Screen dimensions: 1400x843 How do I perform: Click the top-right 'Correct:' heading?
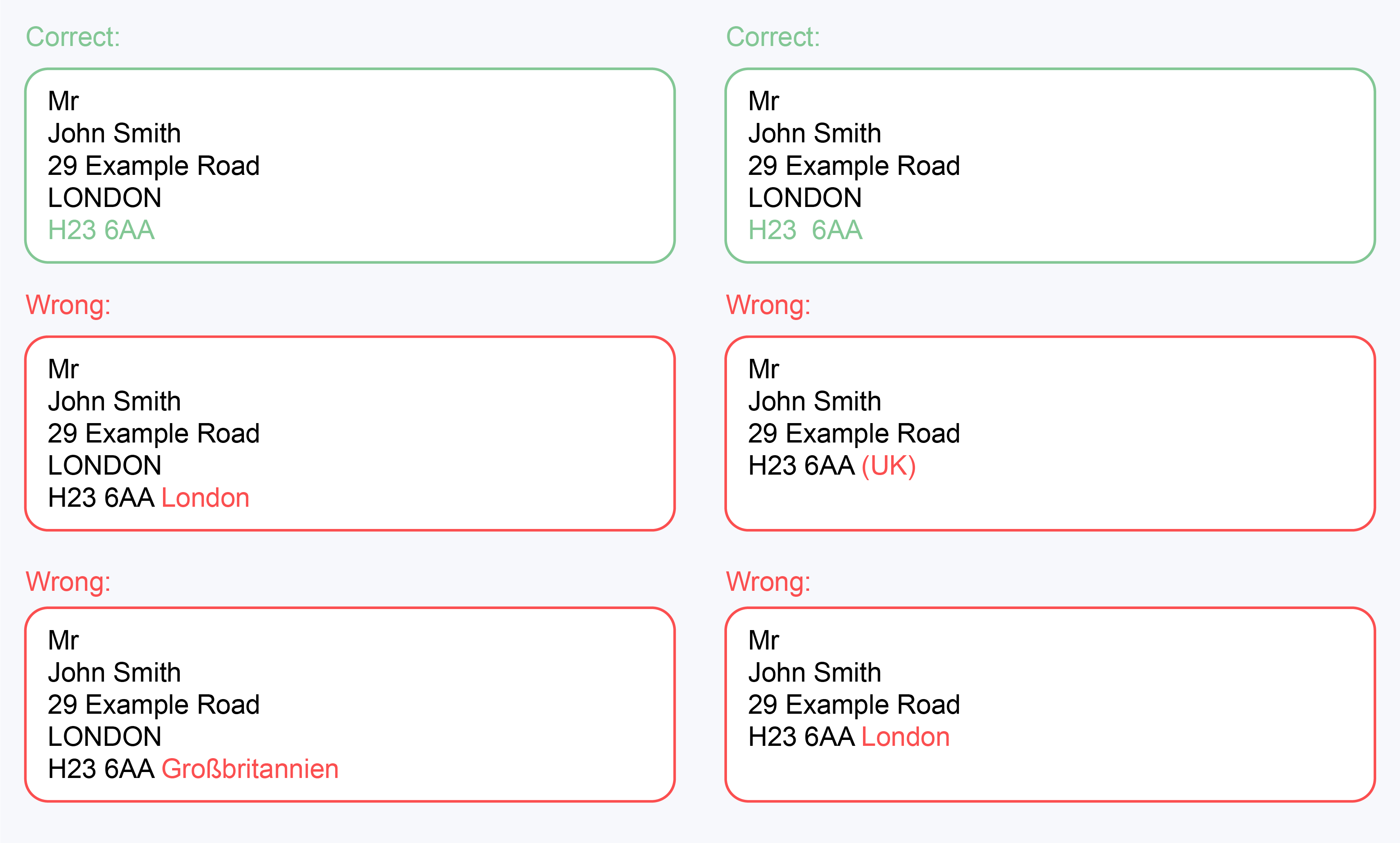[773, 37]
